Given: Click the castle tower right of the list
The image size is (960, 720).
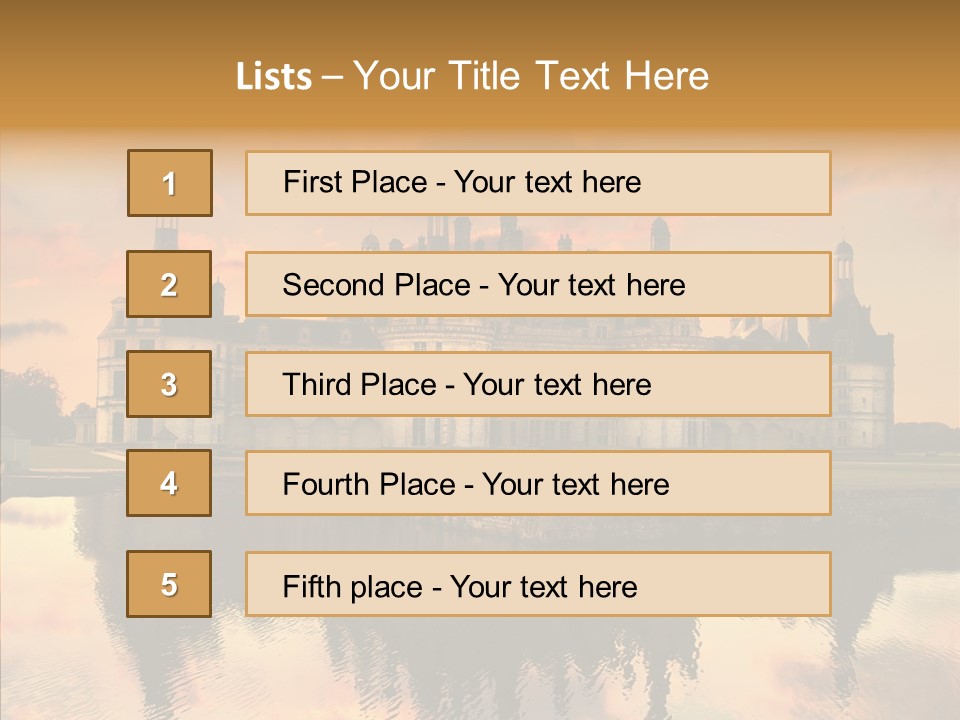Looking at the screenshot, I should (x=862, y=370).
